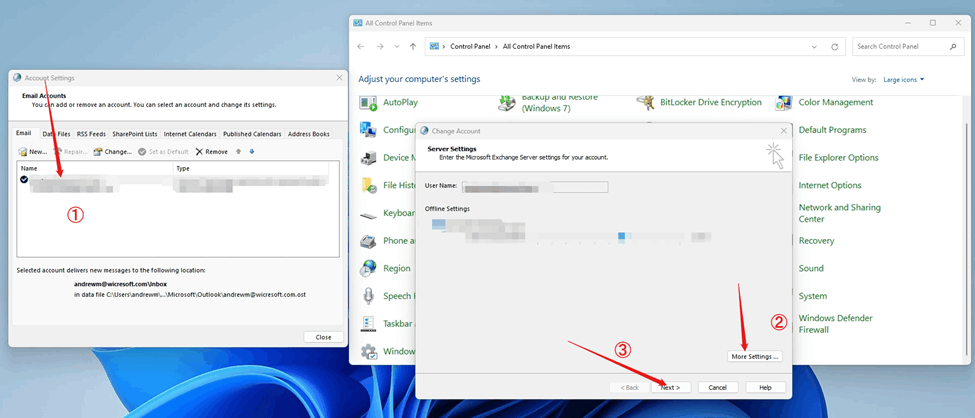Move account down with the blue arrow
975x418 pixels.
tap(252, 152)
